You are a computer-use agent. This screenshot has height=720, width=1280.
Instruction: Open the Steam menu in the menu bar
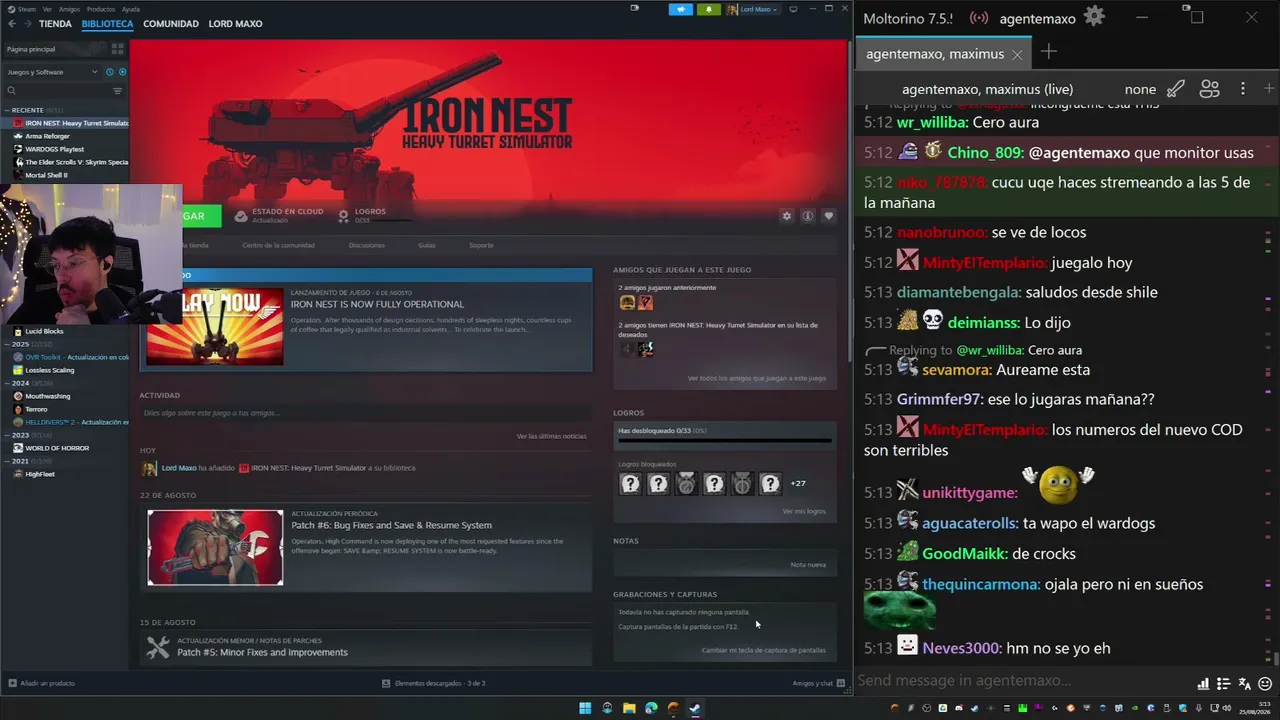27,9
